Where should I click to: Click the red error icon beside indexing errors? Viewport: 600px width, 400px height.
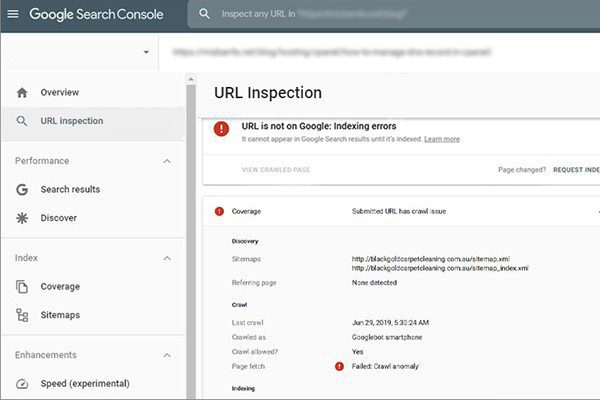tap(221, 129)
